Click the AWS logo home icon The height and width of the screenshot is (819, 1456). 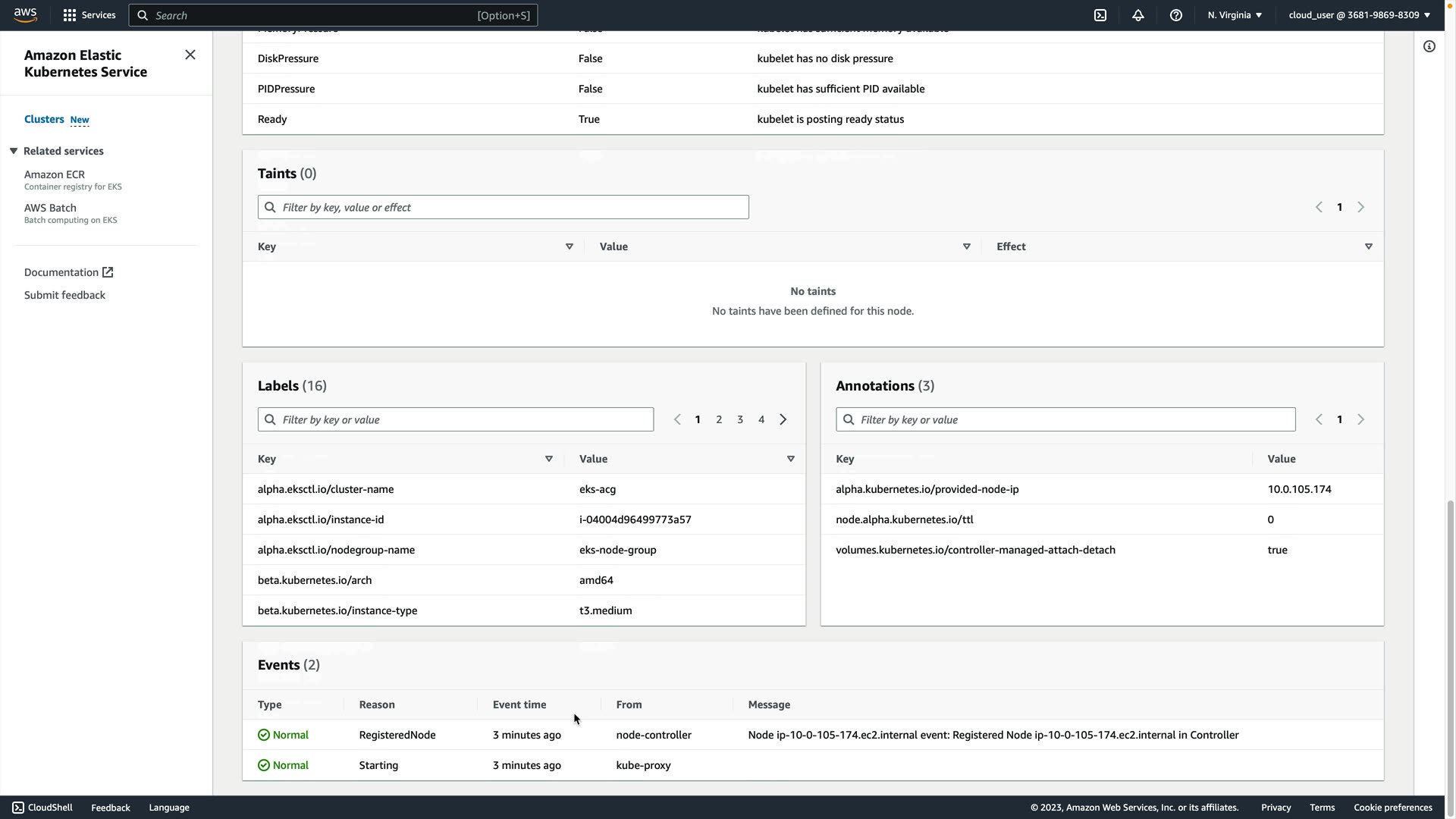click(x=25, y=14)
